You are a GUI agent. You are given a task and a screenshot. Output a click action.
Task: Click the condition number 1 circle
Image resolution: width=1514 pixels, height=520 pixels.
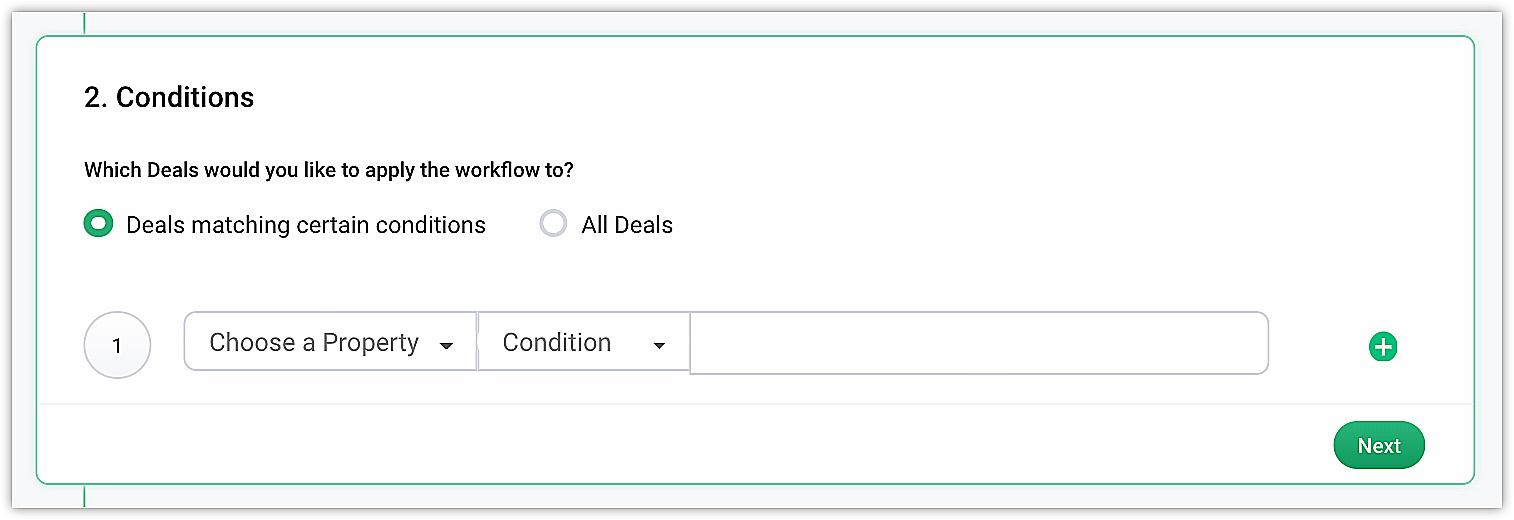click(x=117, y=346)
